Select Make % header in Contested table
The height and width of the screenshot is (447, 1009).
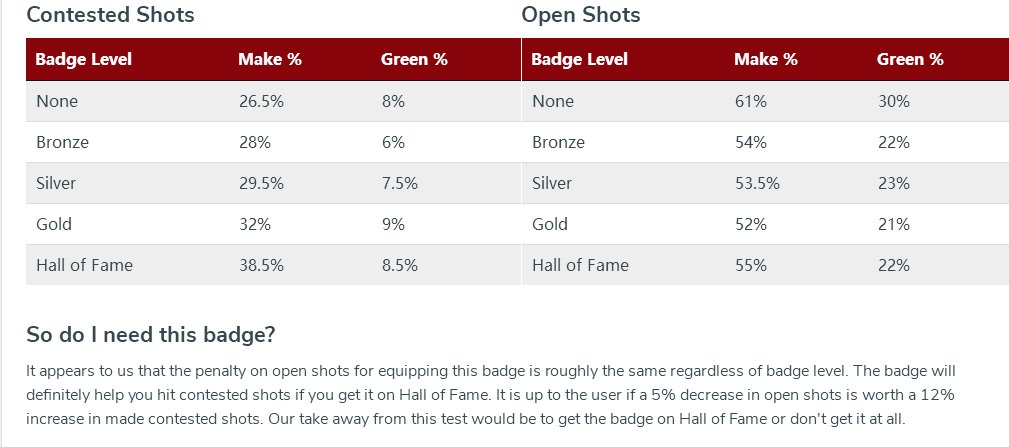[x=270, y=60]
